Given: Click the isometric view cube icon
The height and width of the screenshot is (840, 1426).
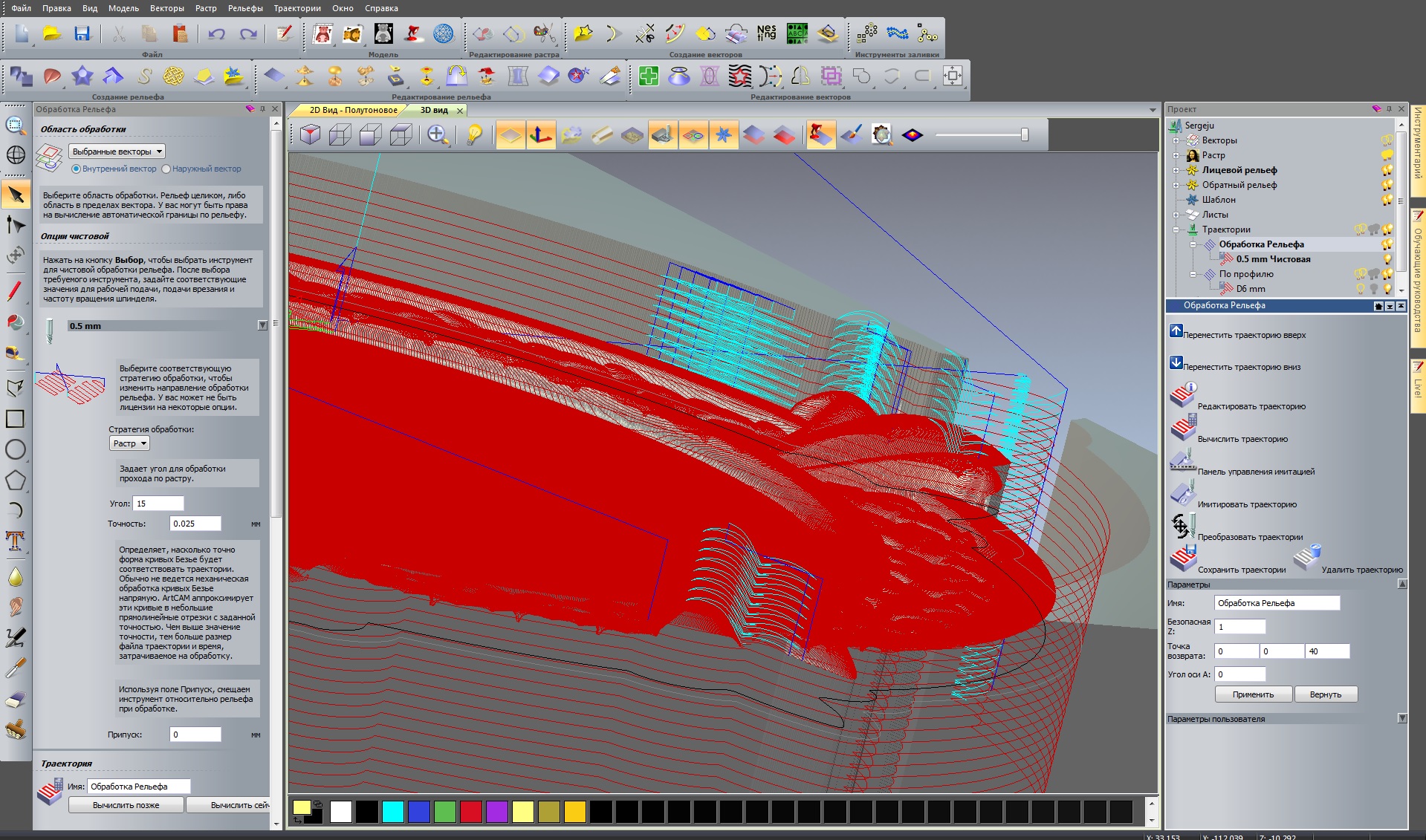Looking at the screenshot, I should pos(310,134).
